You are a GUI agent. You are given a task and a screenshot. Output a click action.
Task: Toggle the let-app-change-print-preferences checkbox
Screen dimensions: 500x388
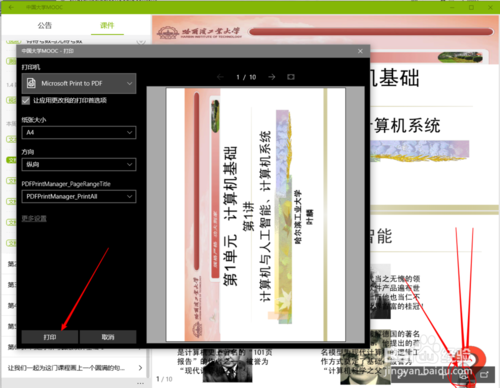26,100
